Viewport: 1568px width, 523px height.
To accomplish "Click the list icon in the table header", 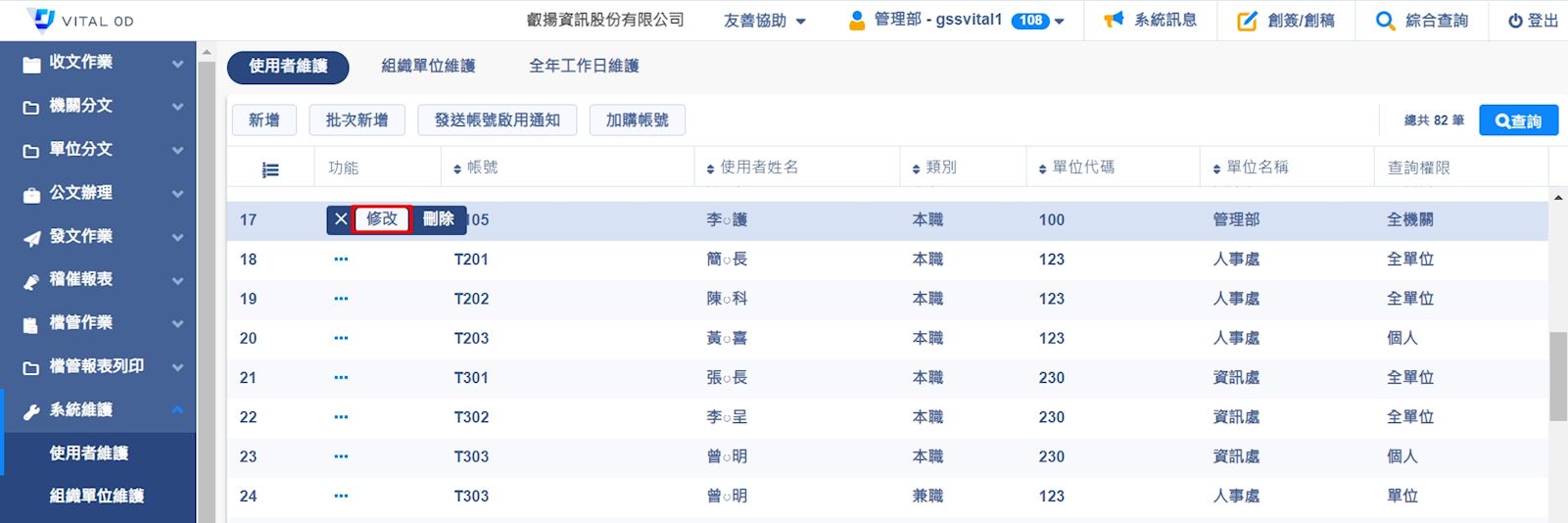I will click(270, 169).
